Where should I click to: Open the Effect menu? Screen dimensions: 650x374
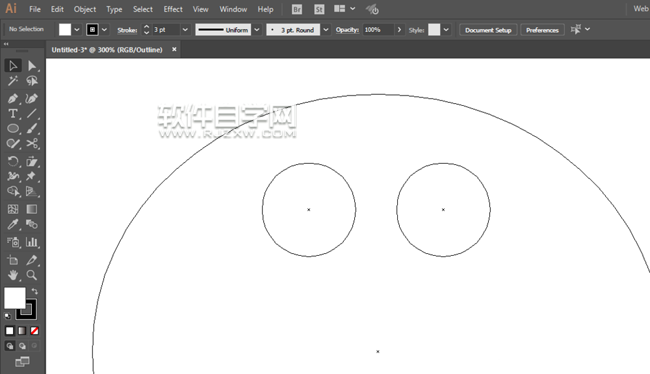173,9
